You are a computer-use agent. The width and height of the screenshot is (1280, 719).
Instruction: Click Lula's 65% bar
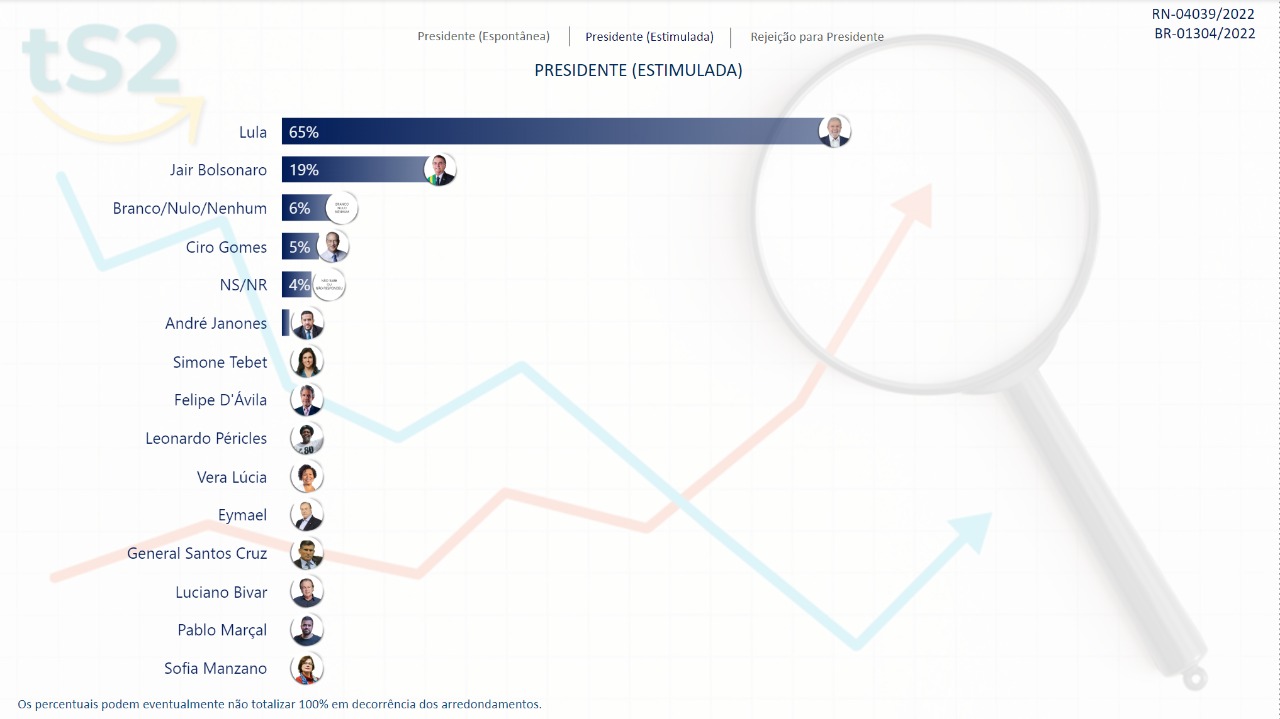[550, 131]
